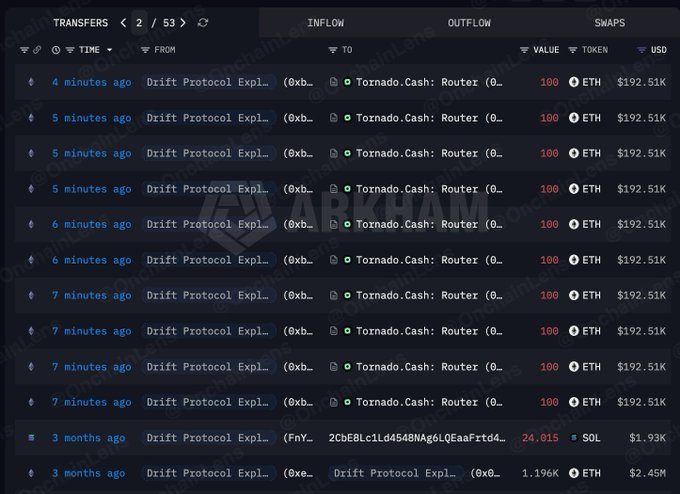Open the VALUE column filter
Screen dimensions: 680x494
(524, 50)
